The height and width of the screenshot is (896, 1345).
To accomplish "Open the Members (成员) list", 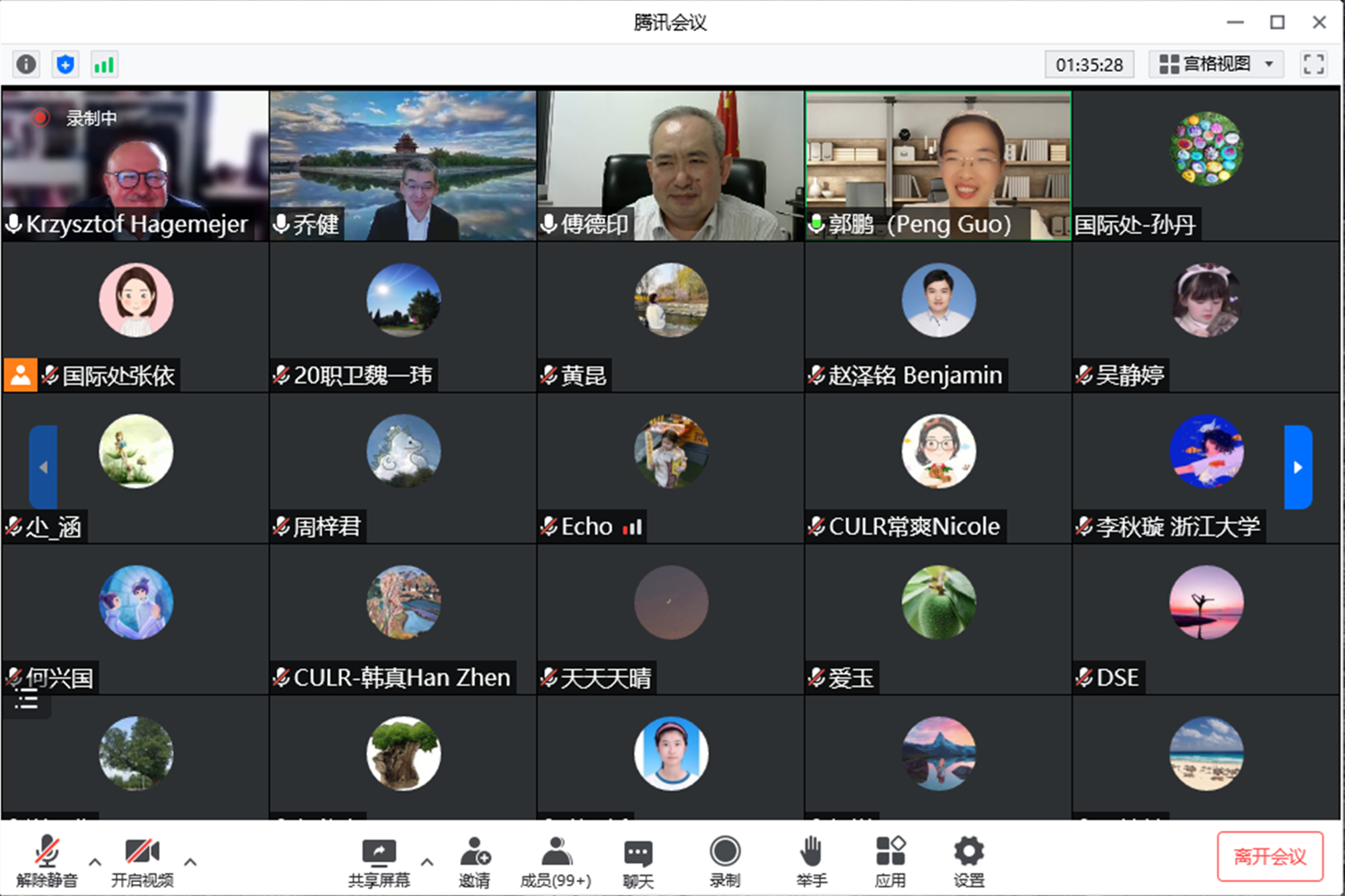I will click(x=555, y=862).
